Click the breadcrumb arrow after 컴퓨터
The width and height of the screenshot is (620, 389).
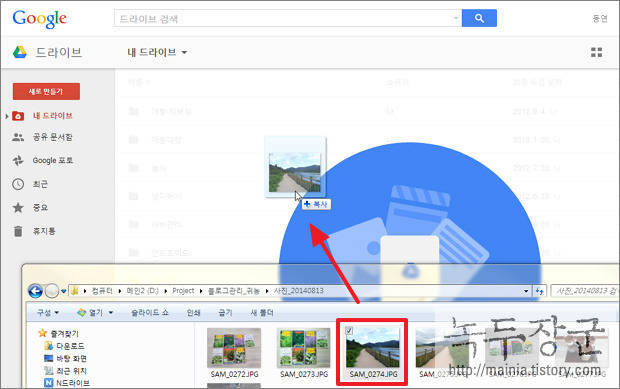coord(119,291)
